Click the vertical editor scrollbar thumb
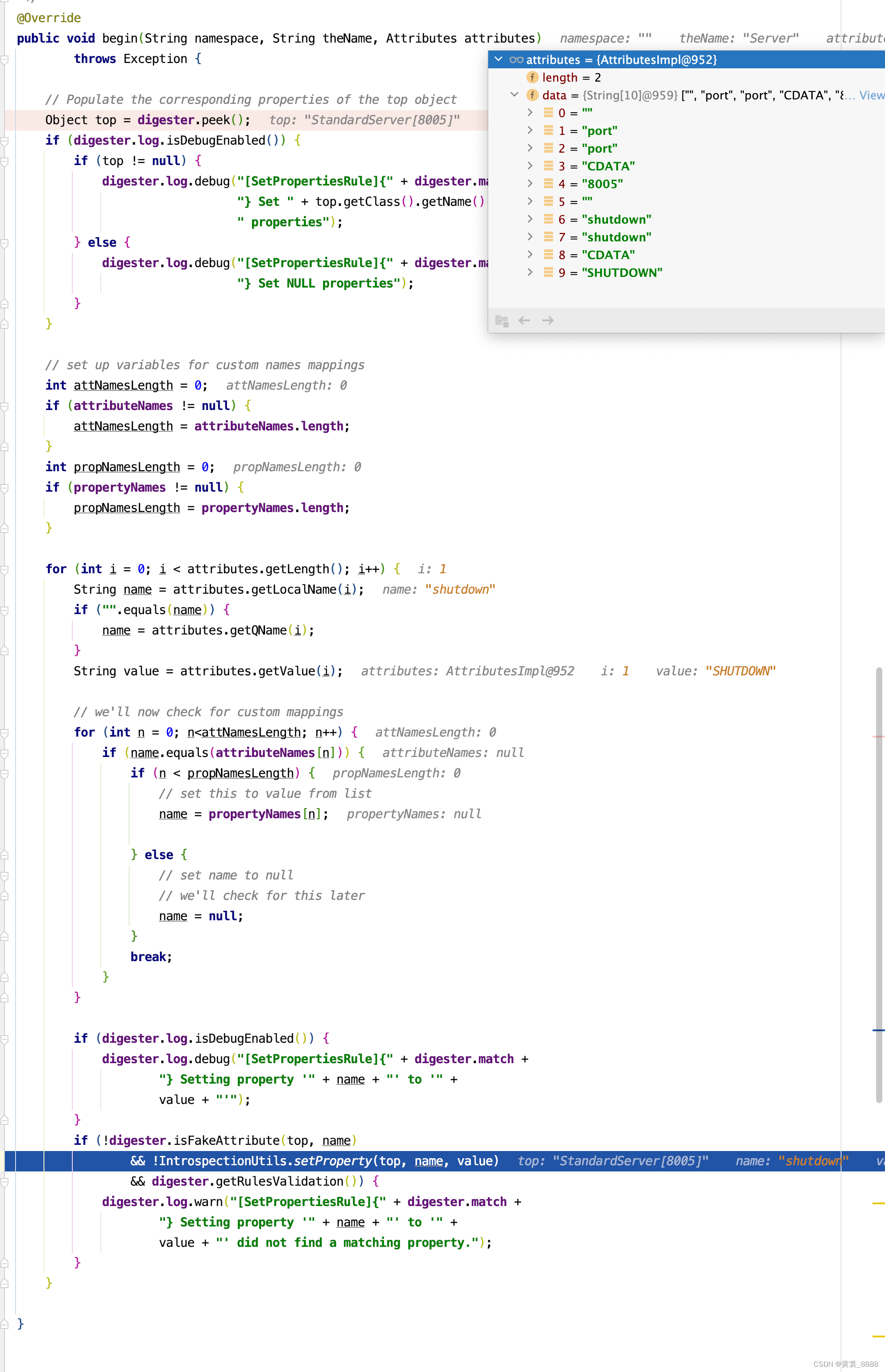The image size is (885, 1372). point(879,885)
